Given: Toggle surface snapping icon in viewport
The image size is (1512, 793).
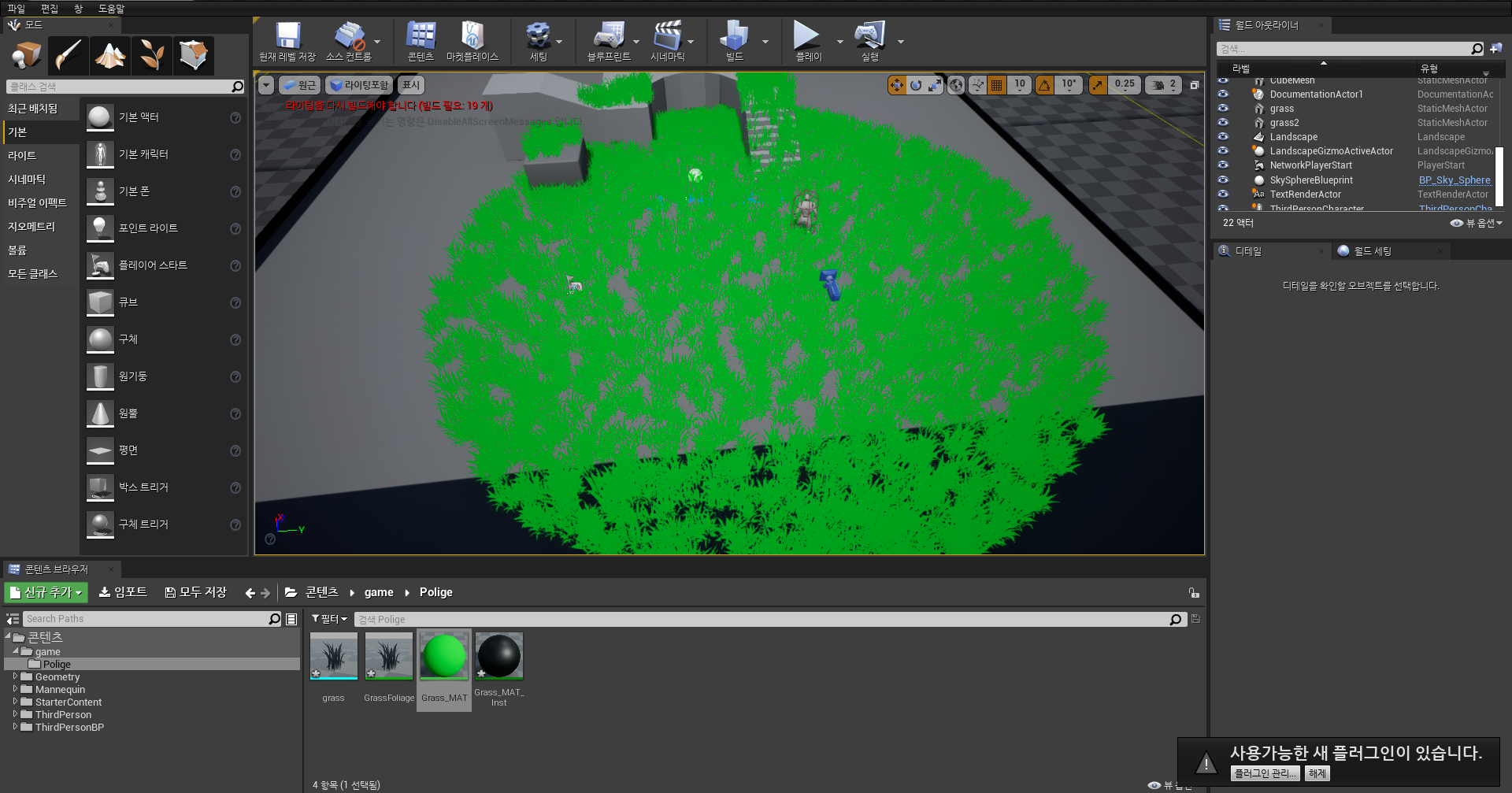Looking at the screenshot, I should (977, 85).
